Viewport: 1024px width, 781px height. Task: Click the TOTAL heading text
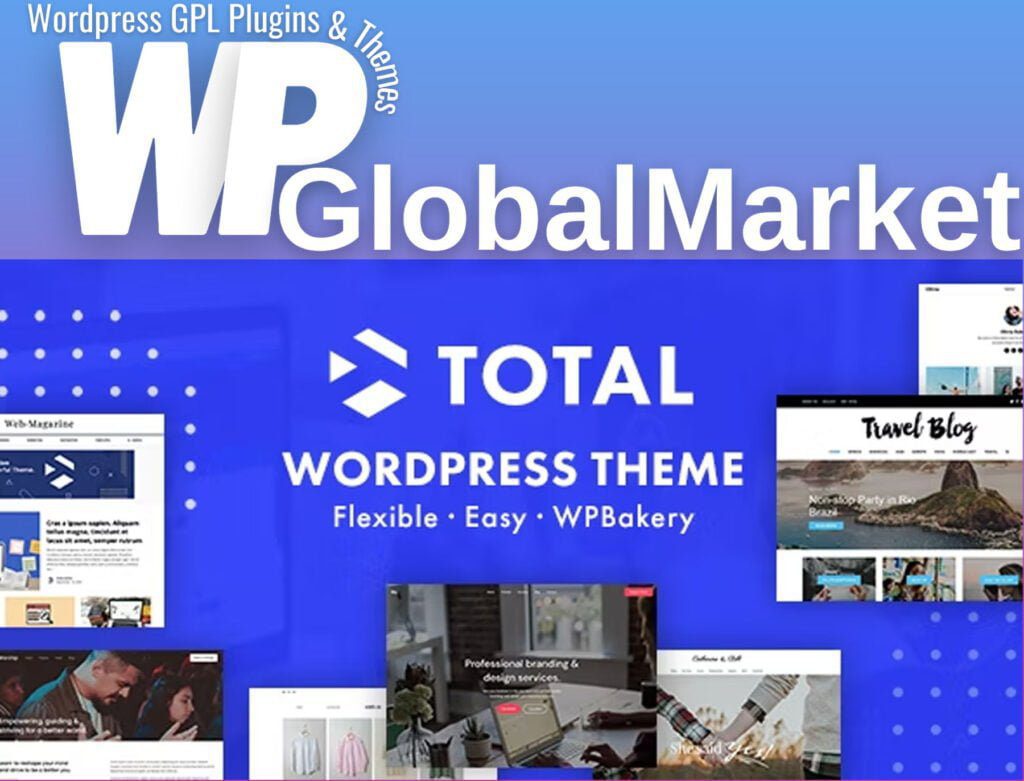point(565,375)
